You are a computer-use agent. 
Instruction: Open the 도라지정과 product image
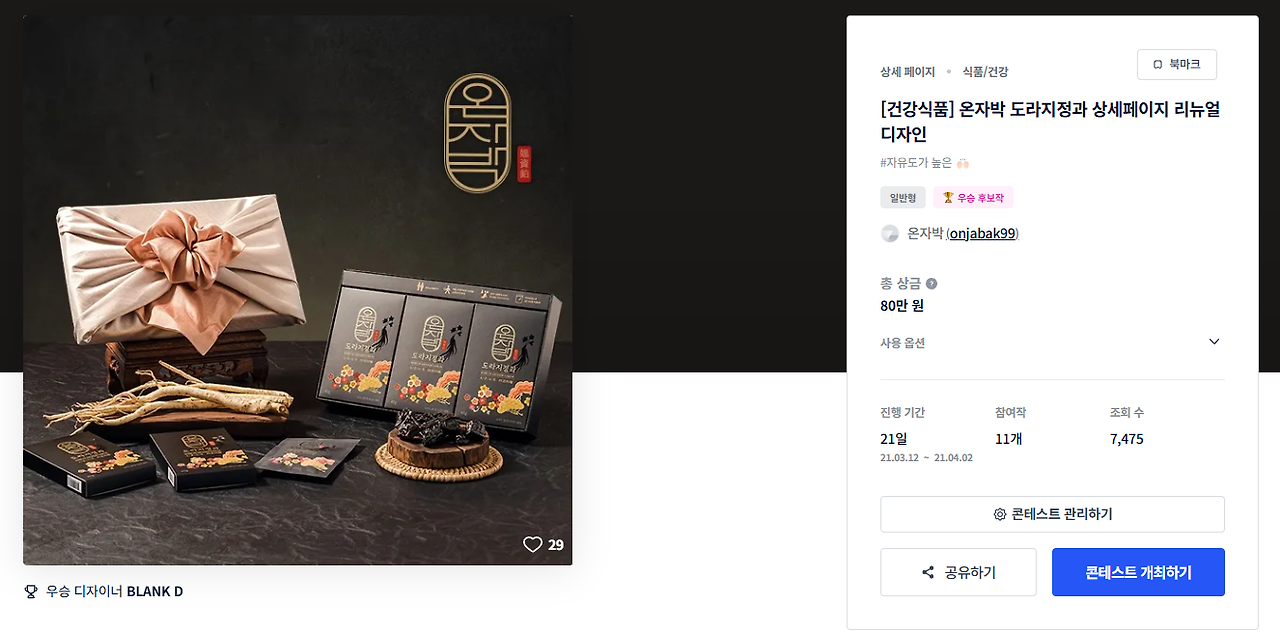pyautogui.click(x=298, y=290)
